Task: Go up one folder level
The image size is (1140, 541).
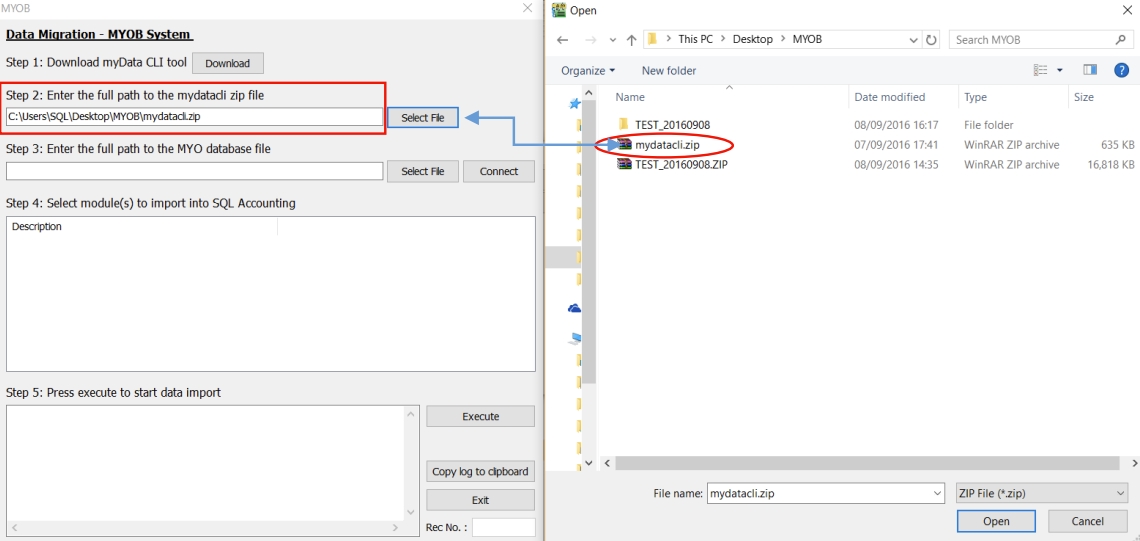Action: [x=631, y=40]
